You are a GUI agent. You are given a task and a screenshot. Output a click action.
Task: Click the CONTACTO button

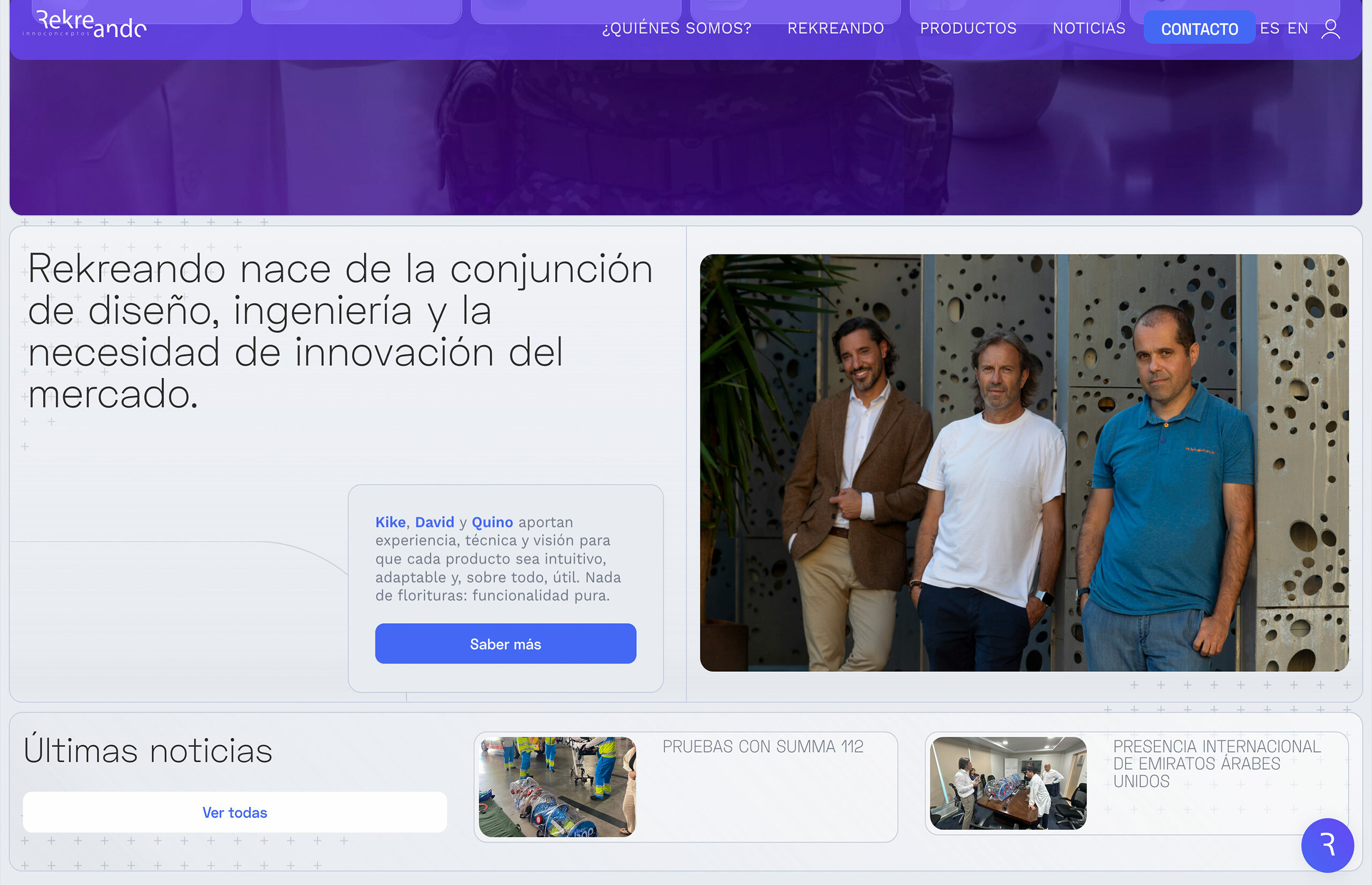point(1199,27)
